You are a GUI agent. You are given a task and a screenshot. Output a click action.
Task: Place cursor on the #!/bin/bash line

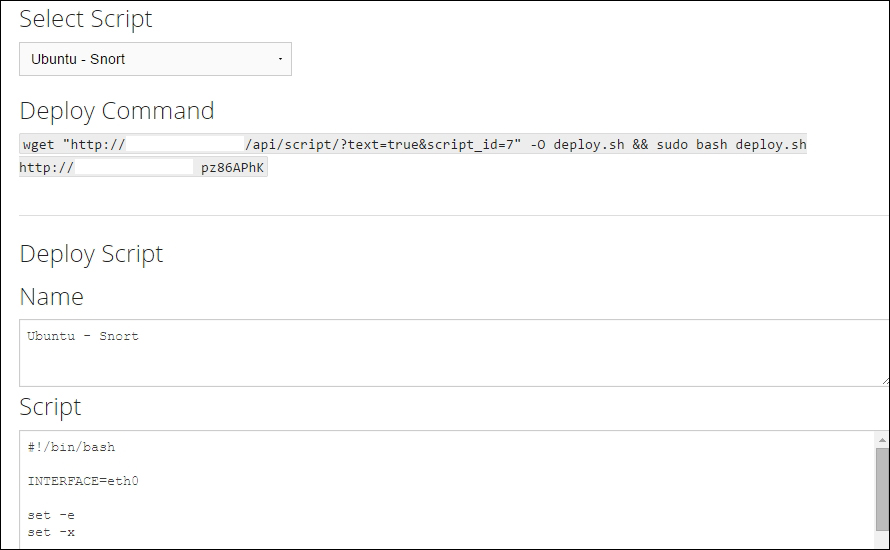coord(71,447)
